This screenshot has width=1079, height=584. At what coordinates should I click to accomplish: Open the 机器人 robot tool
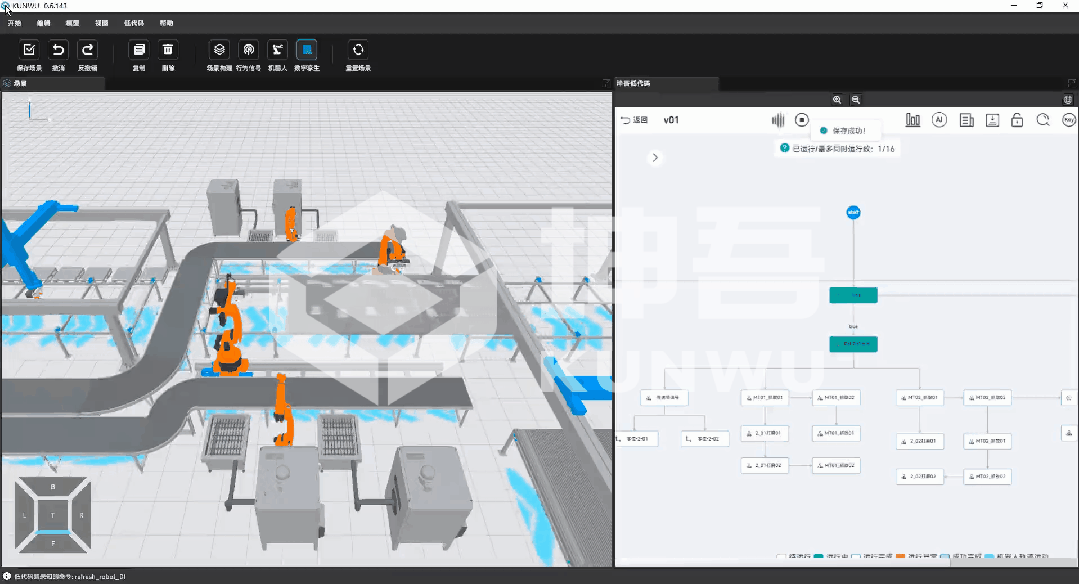click(277, 50)
